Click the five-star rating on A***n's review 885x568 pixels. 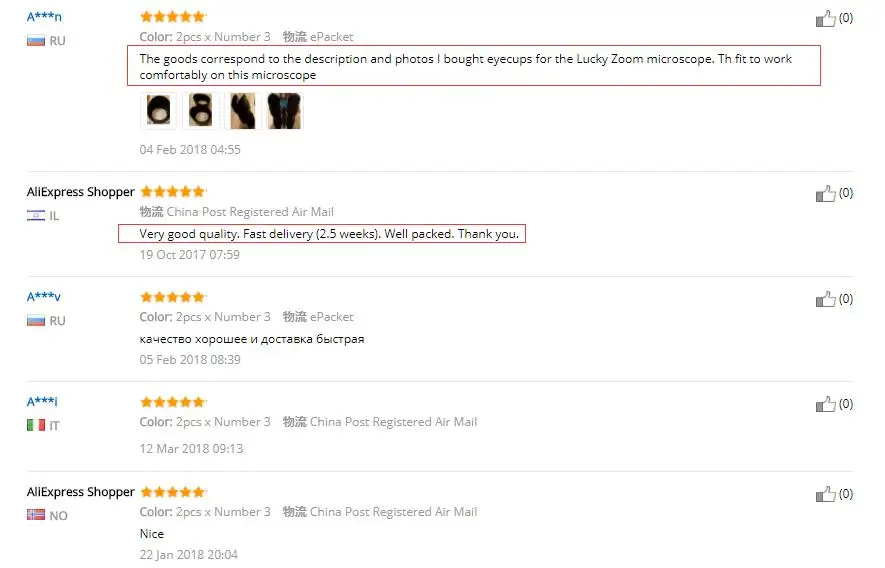[x=173, y=17]
